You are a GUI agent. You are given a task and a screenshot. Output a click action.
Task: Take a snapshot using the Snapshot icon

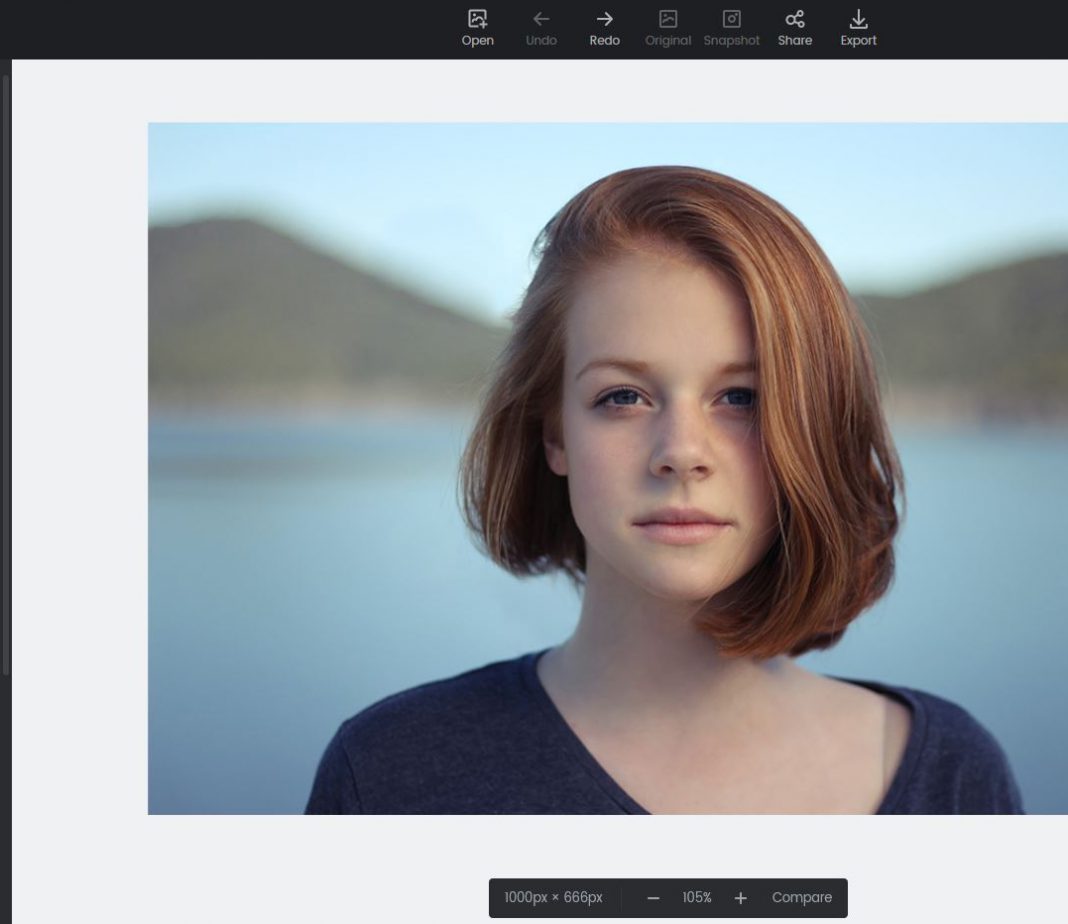[731, 19]
